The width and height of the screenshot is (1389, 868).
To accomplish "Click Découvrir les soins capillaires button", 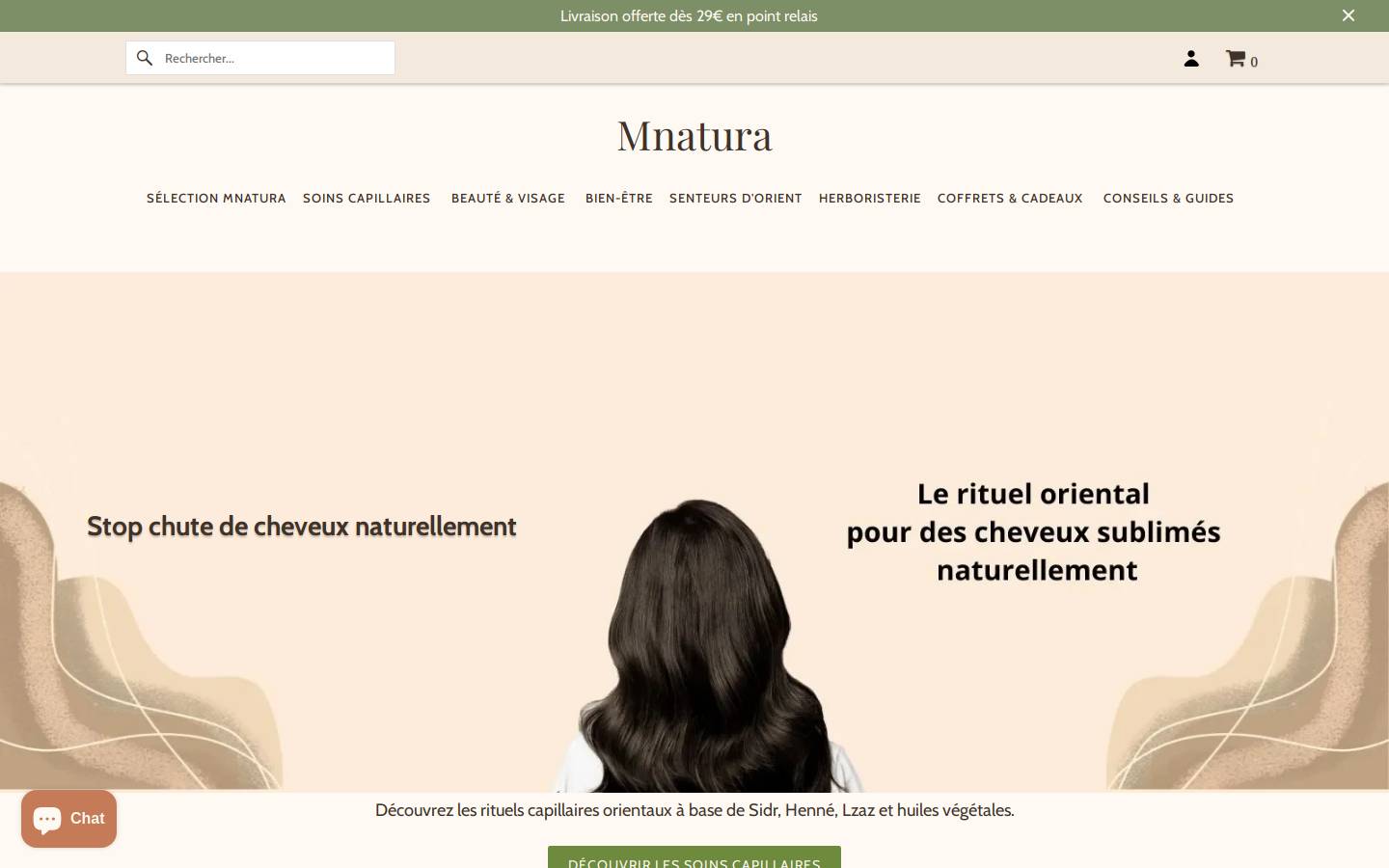I will (x=694, y=857).
